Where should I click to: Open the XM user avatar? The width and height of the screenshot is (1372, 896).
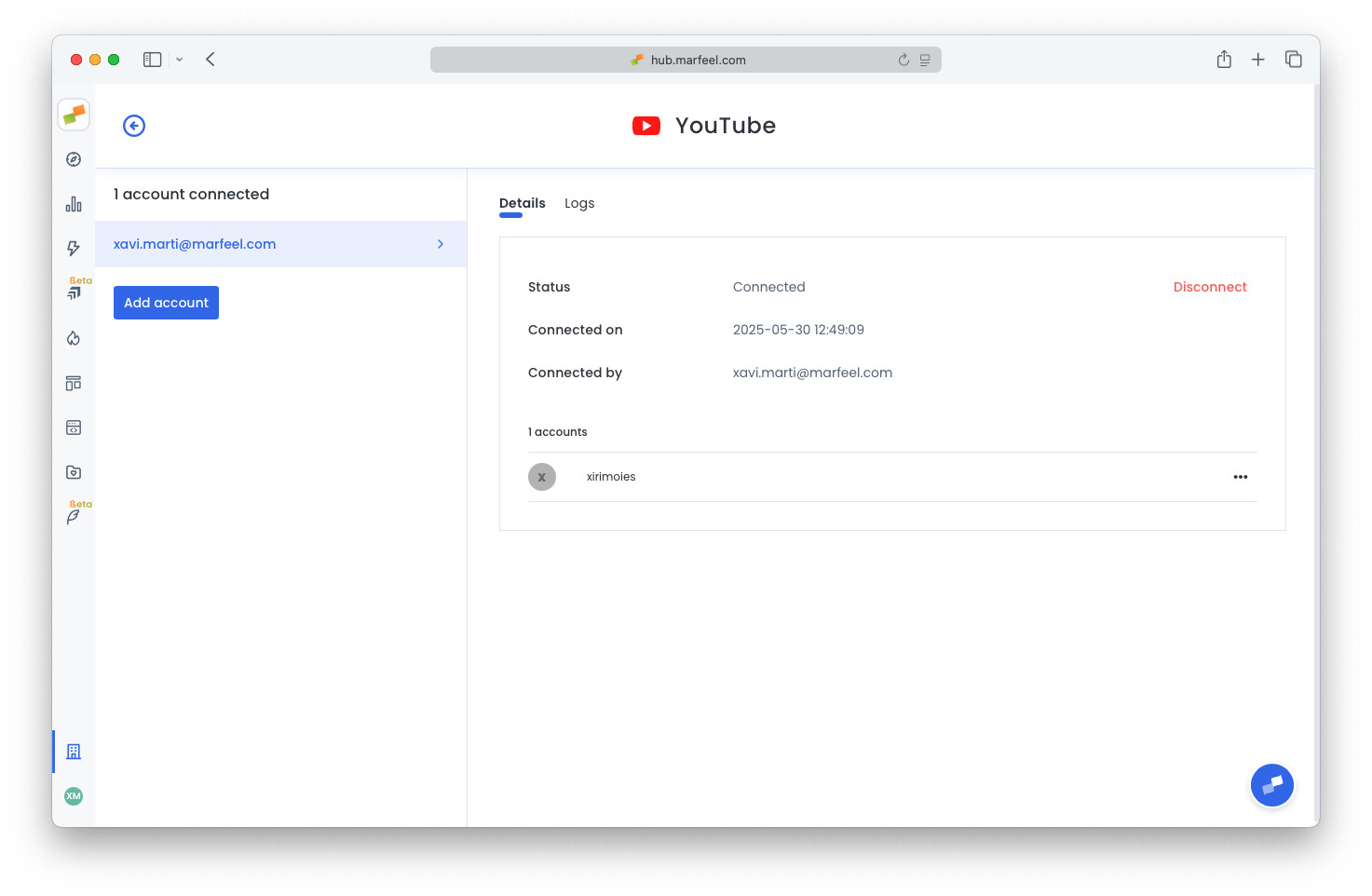coord(74,796)
